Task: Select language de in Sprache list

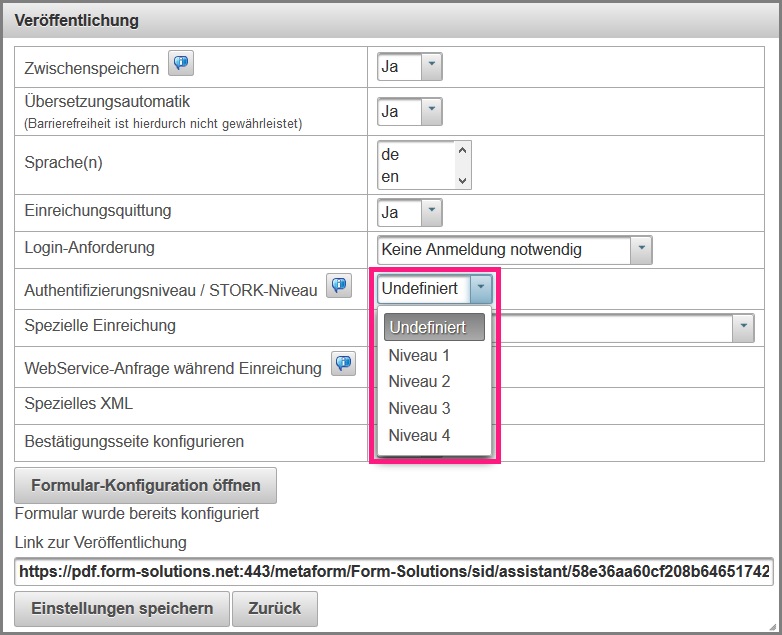Action: (x=414, y=155)
